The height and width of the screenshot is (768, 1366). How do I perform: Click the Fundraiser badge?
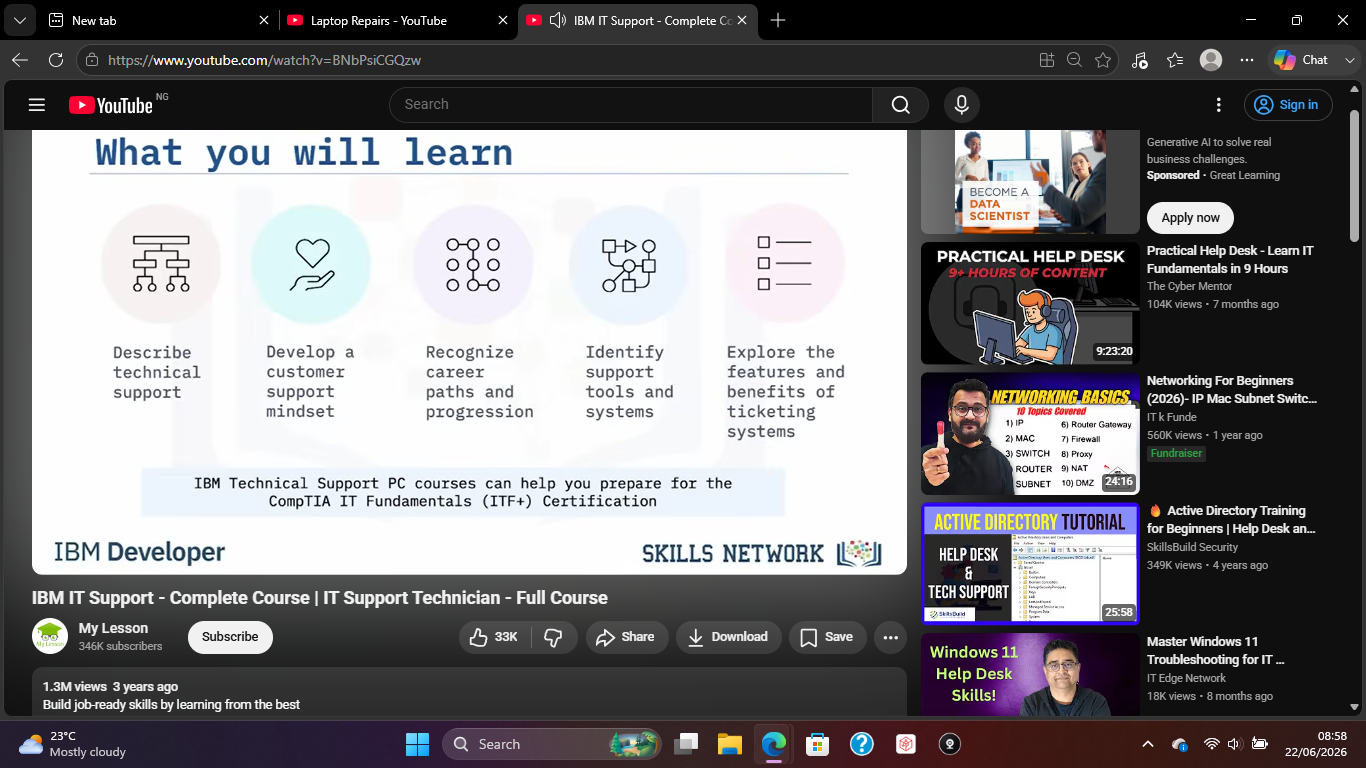[1176, 453]
